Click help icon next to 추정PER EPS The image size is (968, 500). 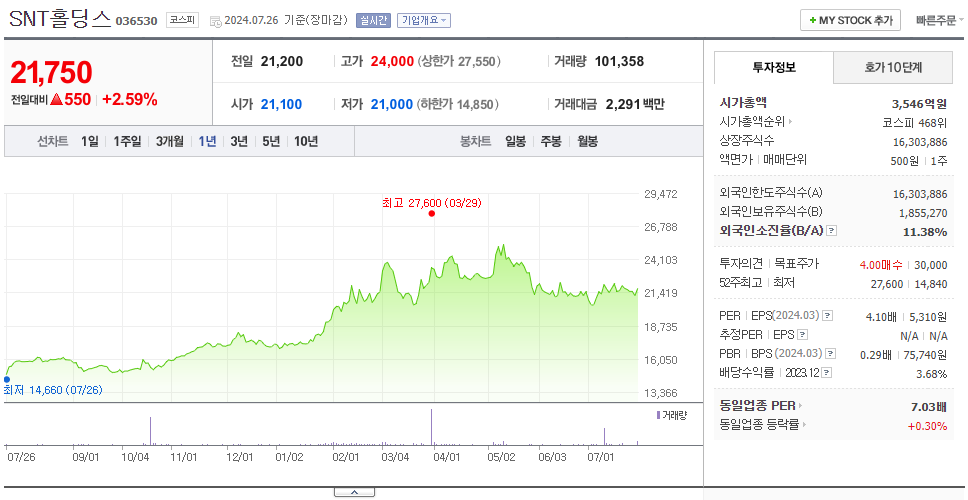(x=802, y=335)
